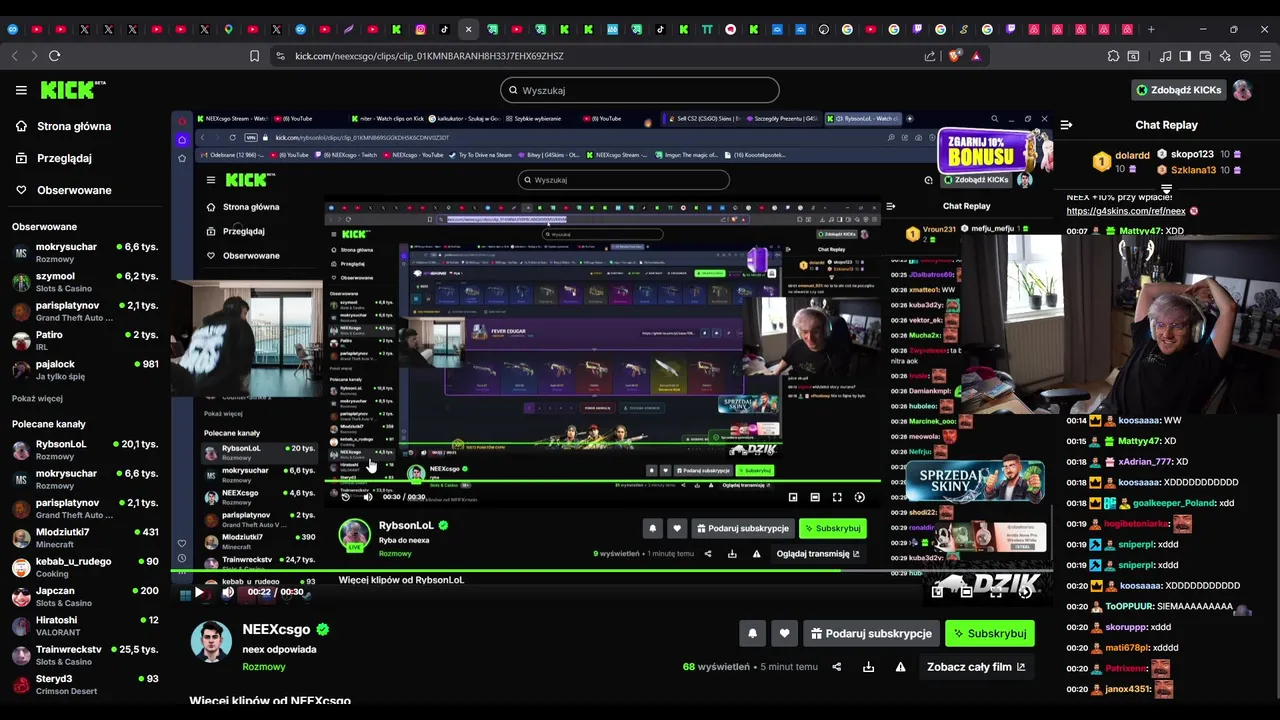
Task: Open Trainwreckstv channel
Action: [x=84, y=655]
